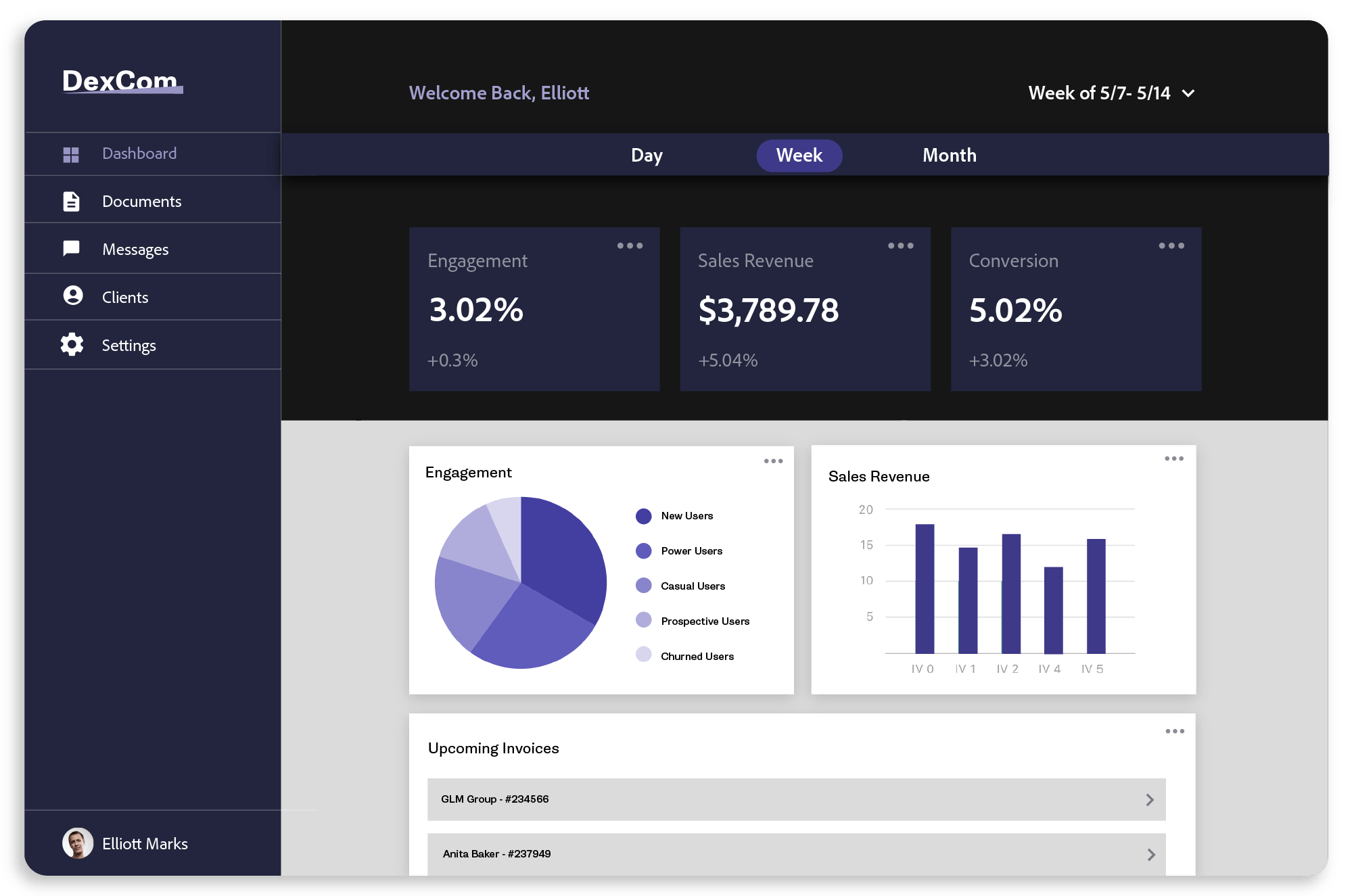Open the Upcoming Invoices options menu

click(1175, 731)
